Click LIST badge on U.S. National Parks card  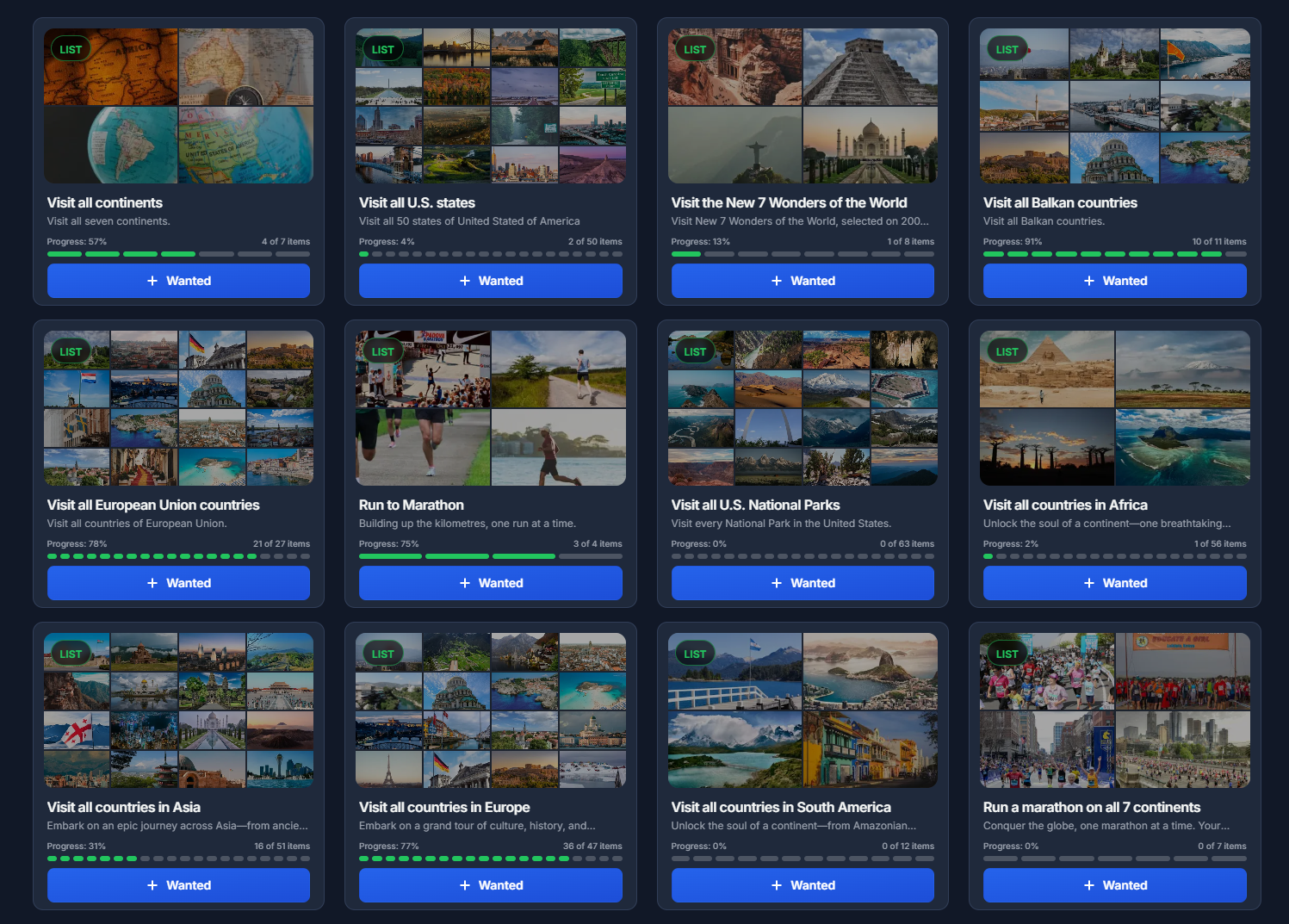(695, 351)
